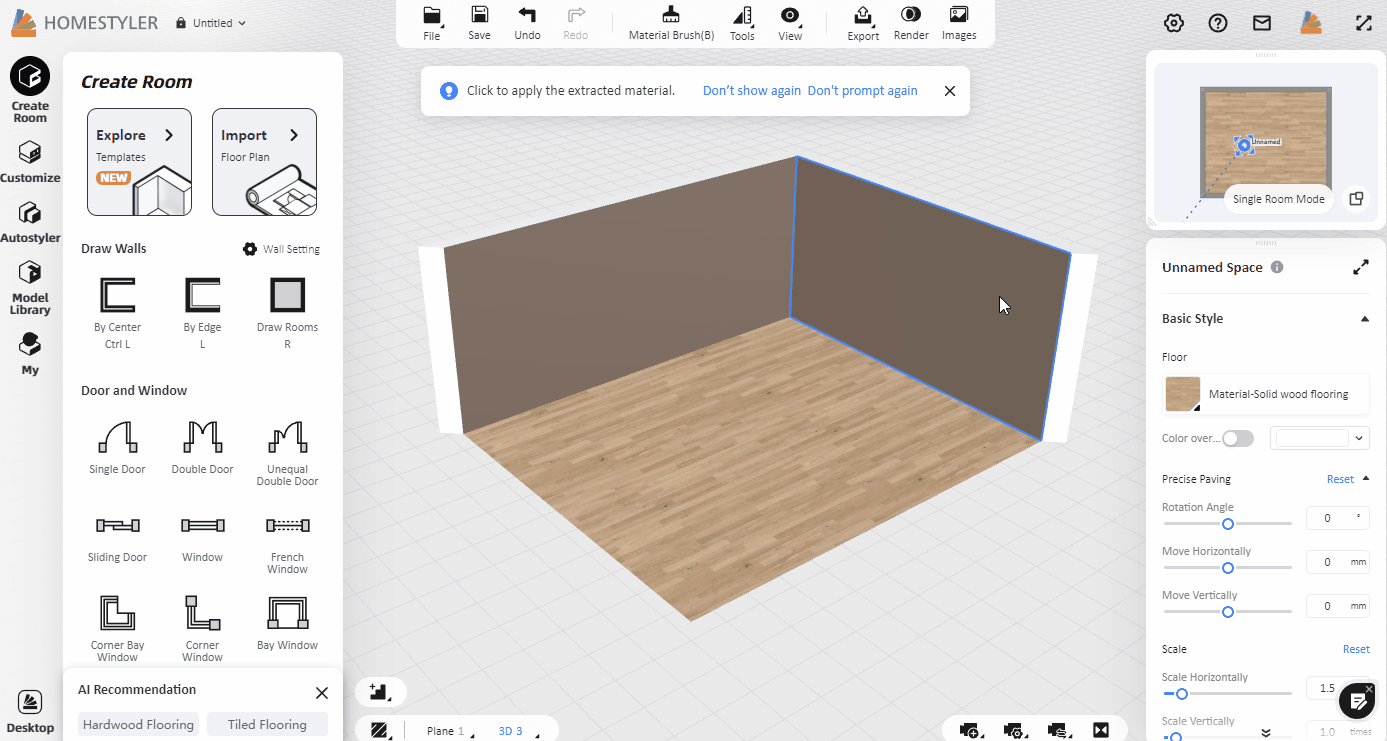Select the Single Door item

click(117, 446)
